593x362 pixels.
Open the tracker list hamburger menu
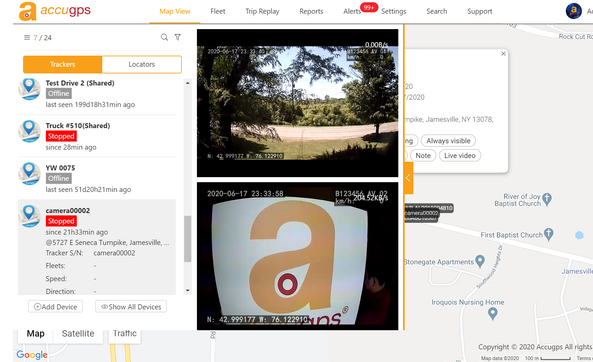tap(27, 37)
